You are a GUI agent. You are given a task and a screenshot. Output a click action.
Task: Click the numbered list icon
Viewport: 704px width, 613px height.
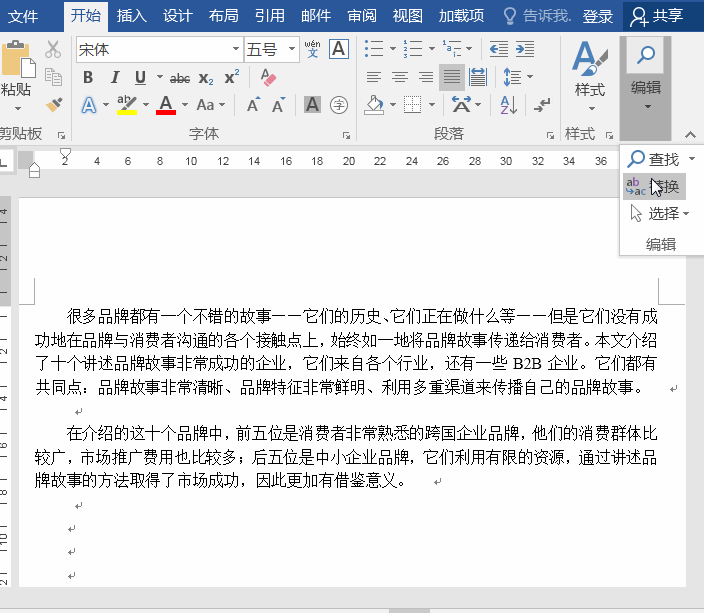tap(413, 49)
